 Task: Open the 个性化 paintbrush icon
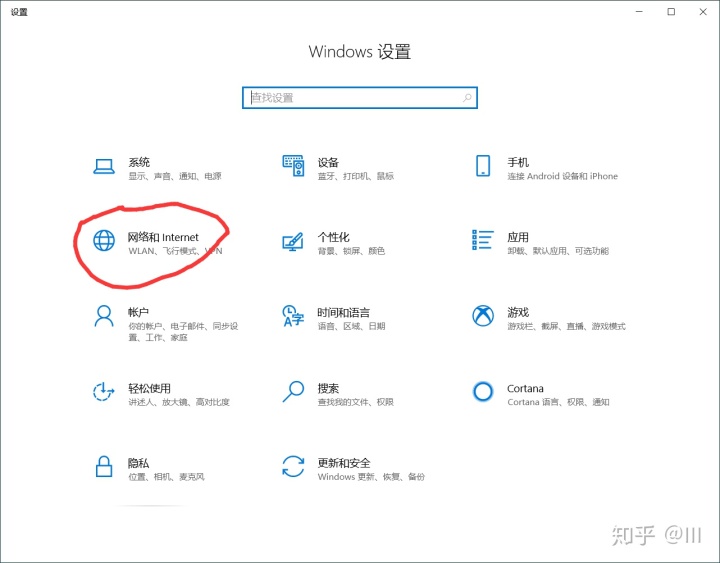[x=293, y=241]
